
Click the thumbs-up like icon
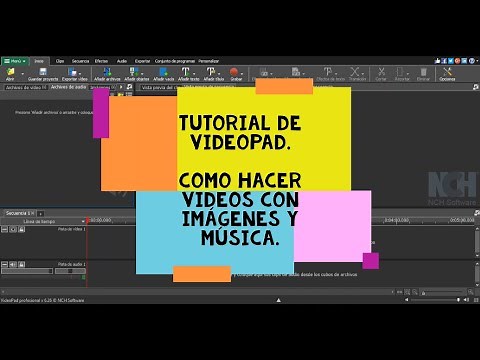click(437, 61)
